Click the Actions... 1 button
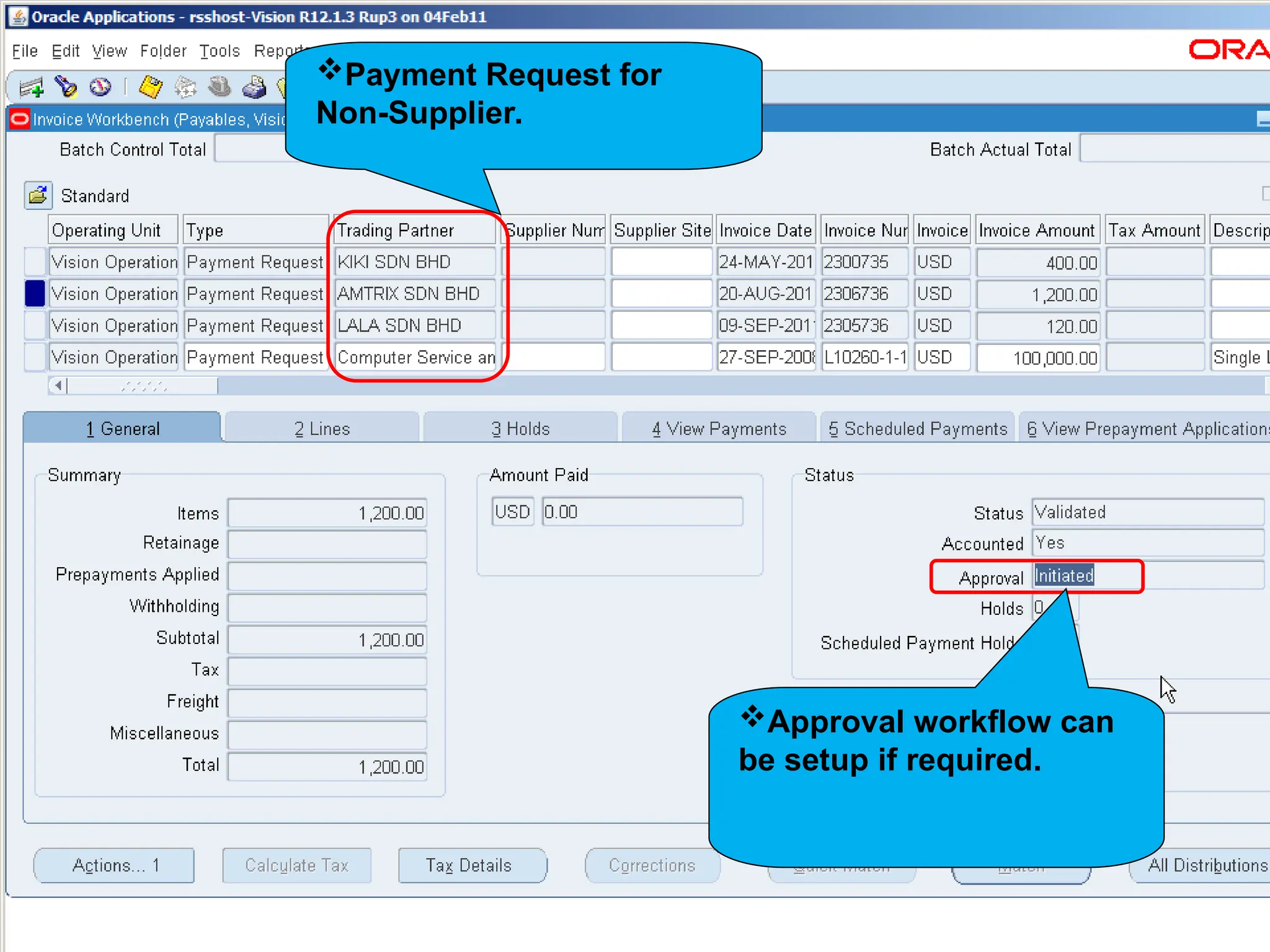 pyautogui.click(x=114, y=865)
